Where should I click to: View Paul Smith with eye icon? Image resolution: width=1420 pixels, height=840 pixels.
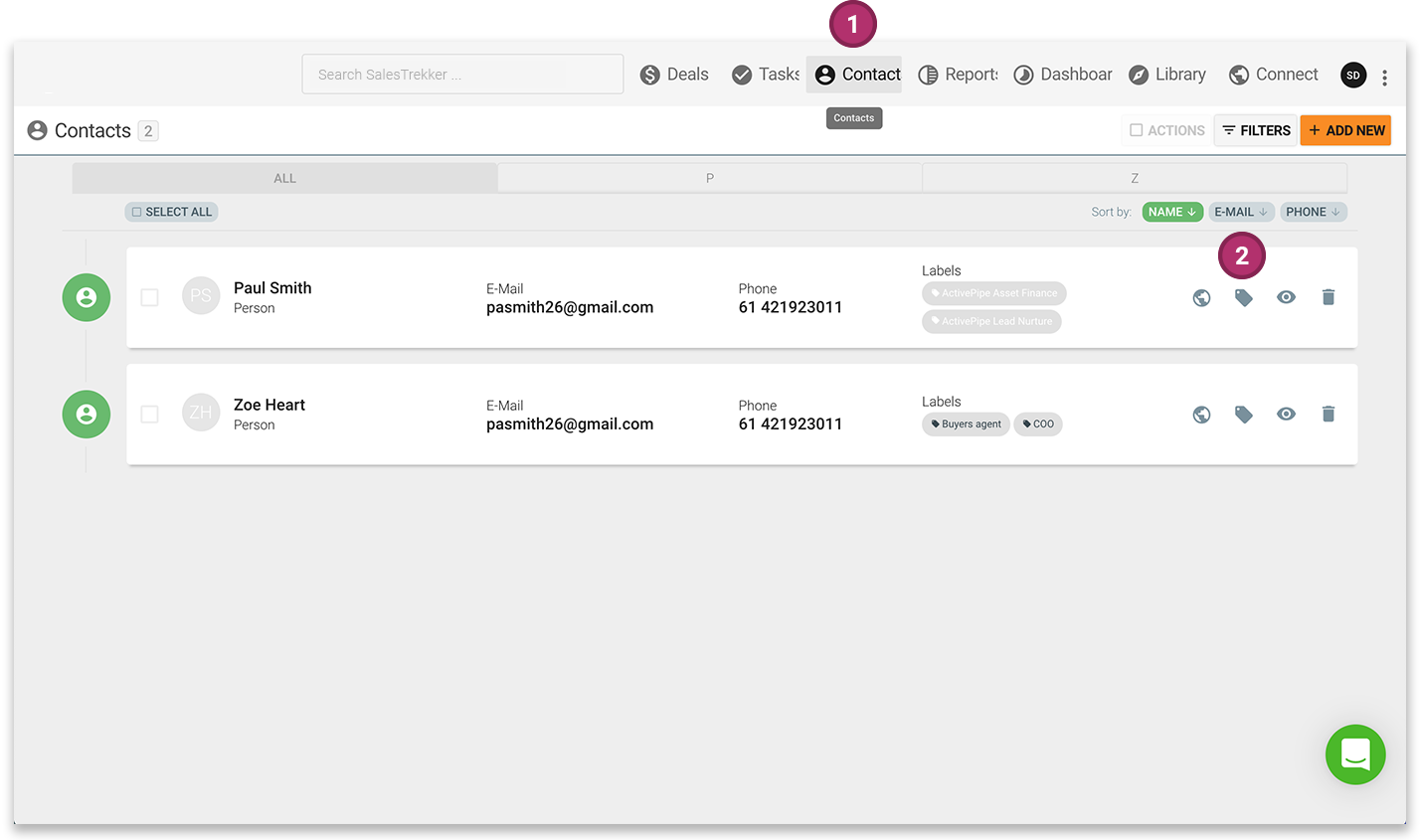(1286, 297)
